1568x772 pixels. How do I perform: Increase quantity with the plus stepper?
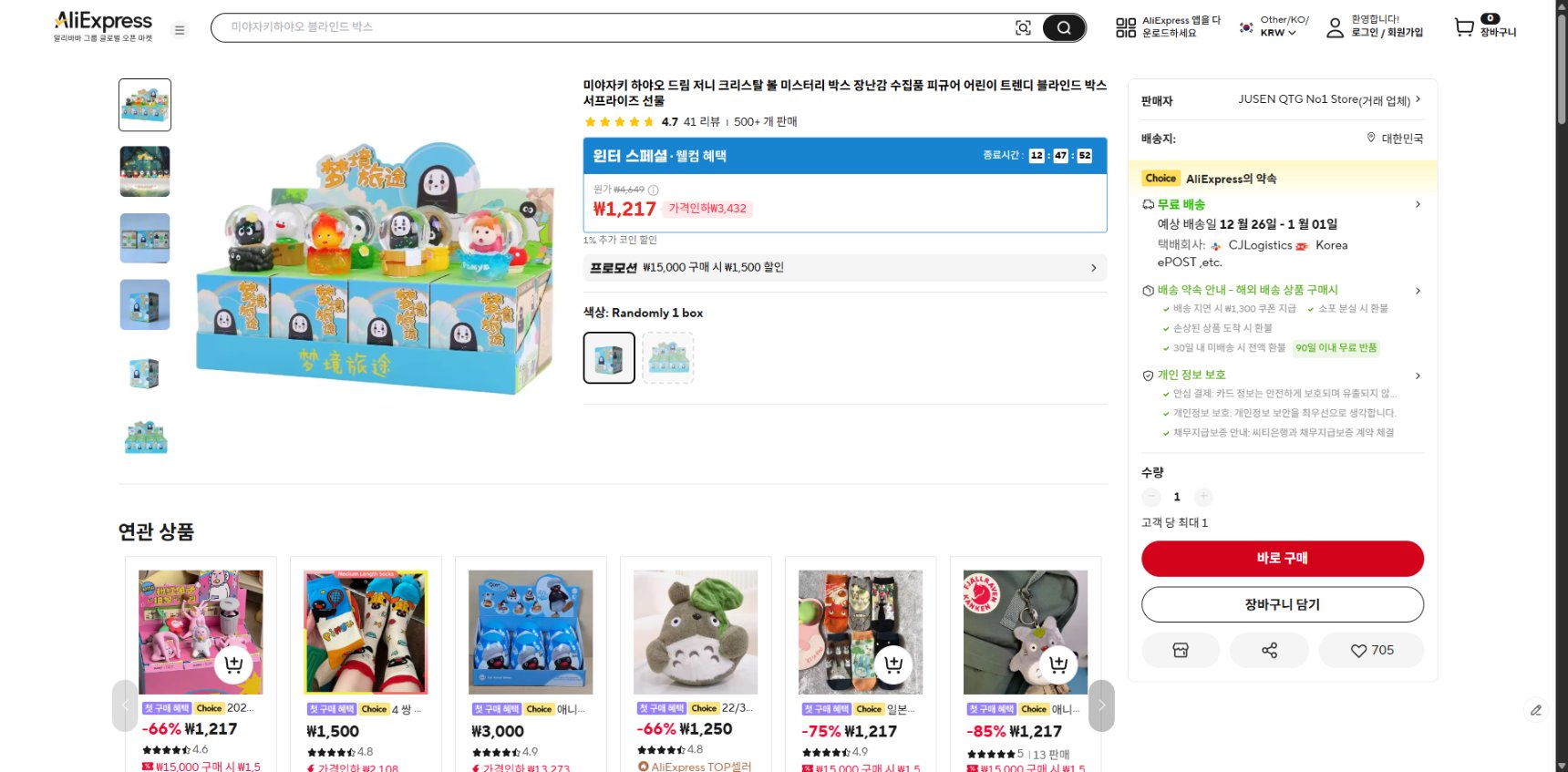click(1203, 497)
